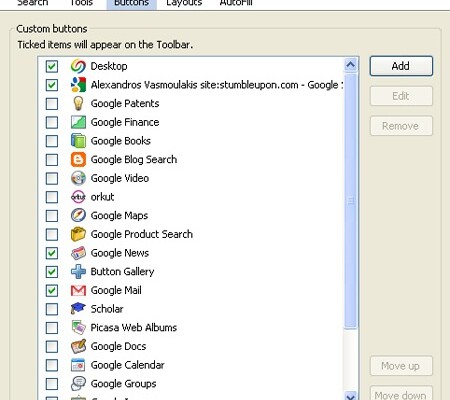Click the orkut logo icon

pos(78,197)
